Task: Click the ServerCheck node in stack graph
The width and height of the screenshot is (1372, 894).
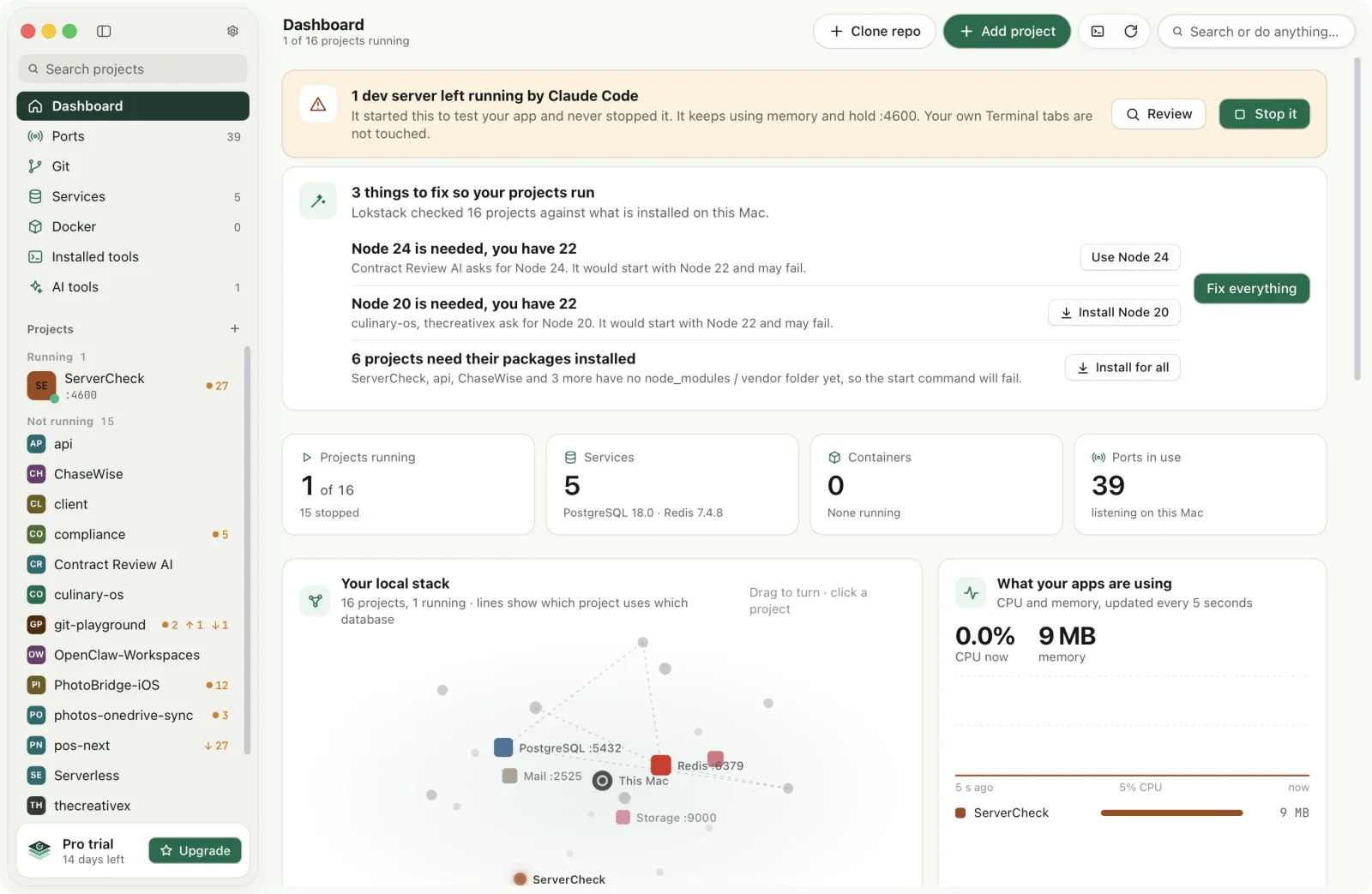Action: [x=520, y=879]
